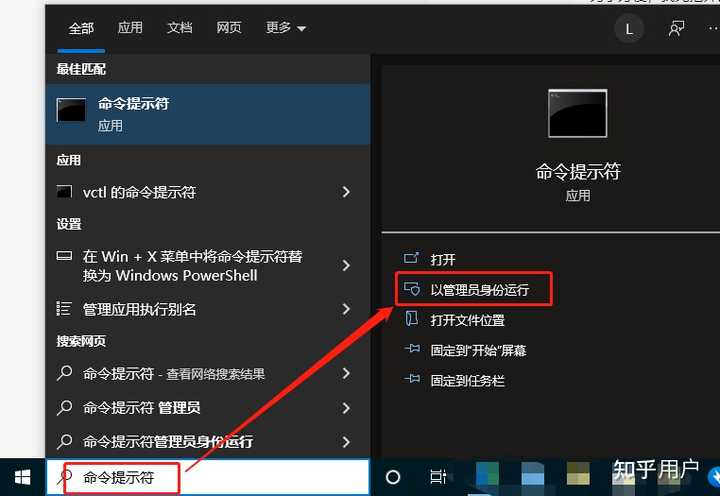720x496 pixels.
Task: Click keyboard icon beside Win + X setting
Action: [x=64, y=255]
